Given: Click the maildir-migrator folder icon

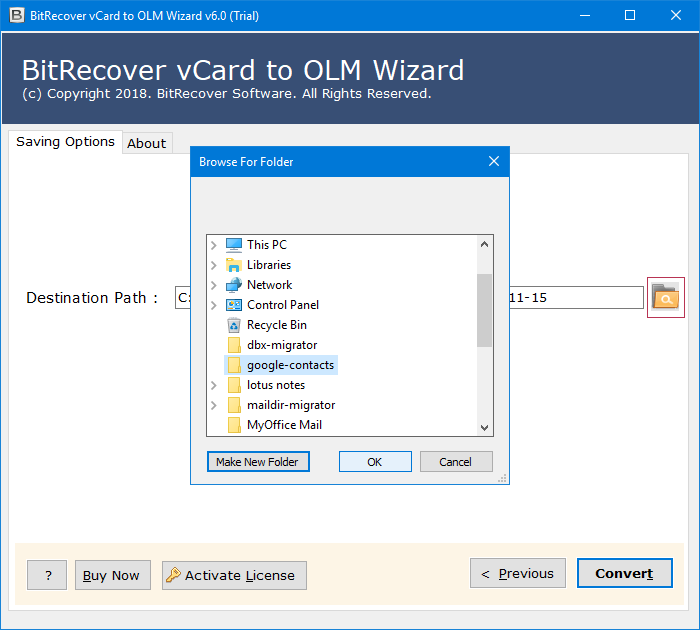Looking at the screenshot, I should tap(234, 405).
